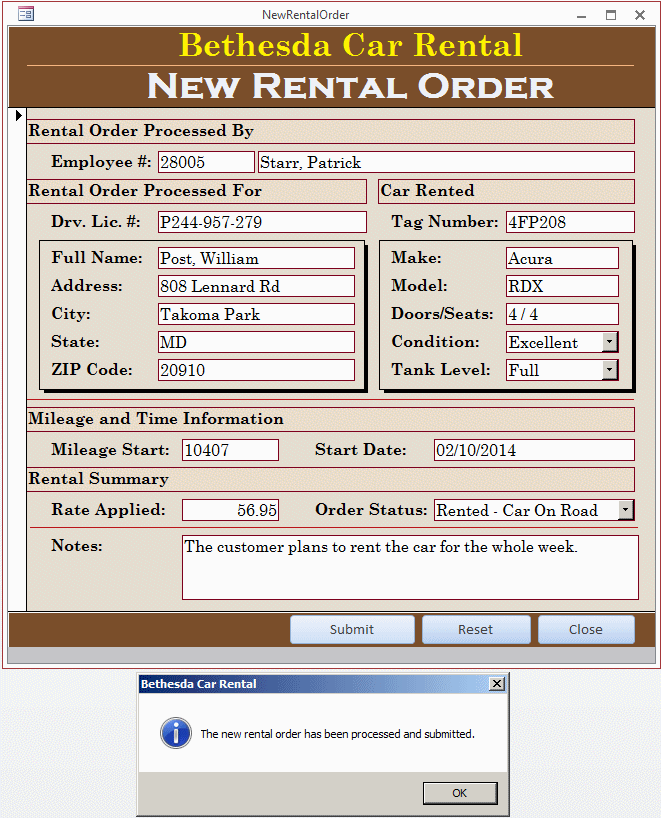Click the Rental Summary section header

[x=331, y=479]
